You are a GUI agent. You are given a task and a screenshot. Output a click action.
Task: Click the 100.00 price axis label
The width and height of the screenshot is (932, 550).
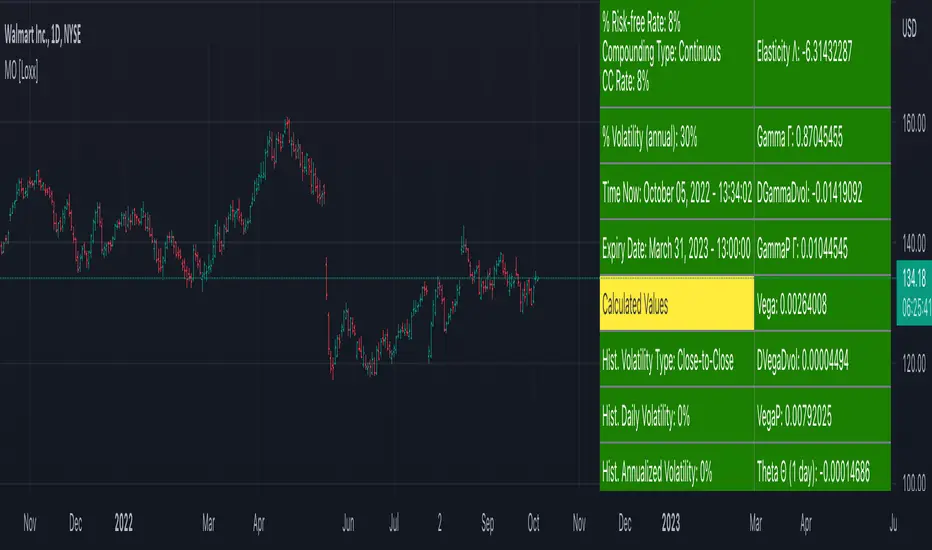(x=911, y=483)
